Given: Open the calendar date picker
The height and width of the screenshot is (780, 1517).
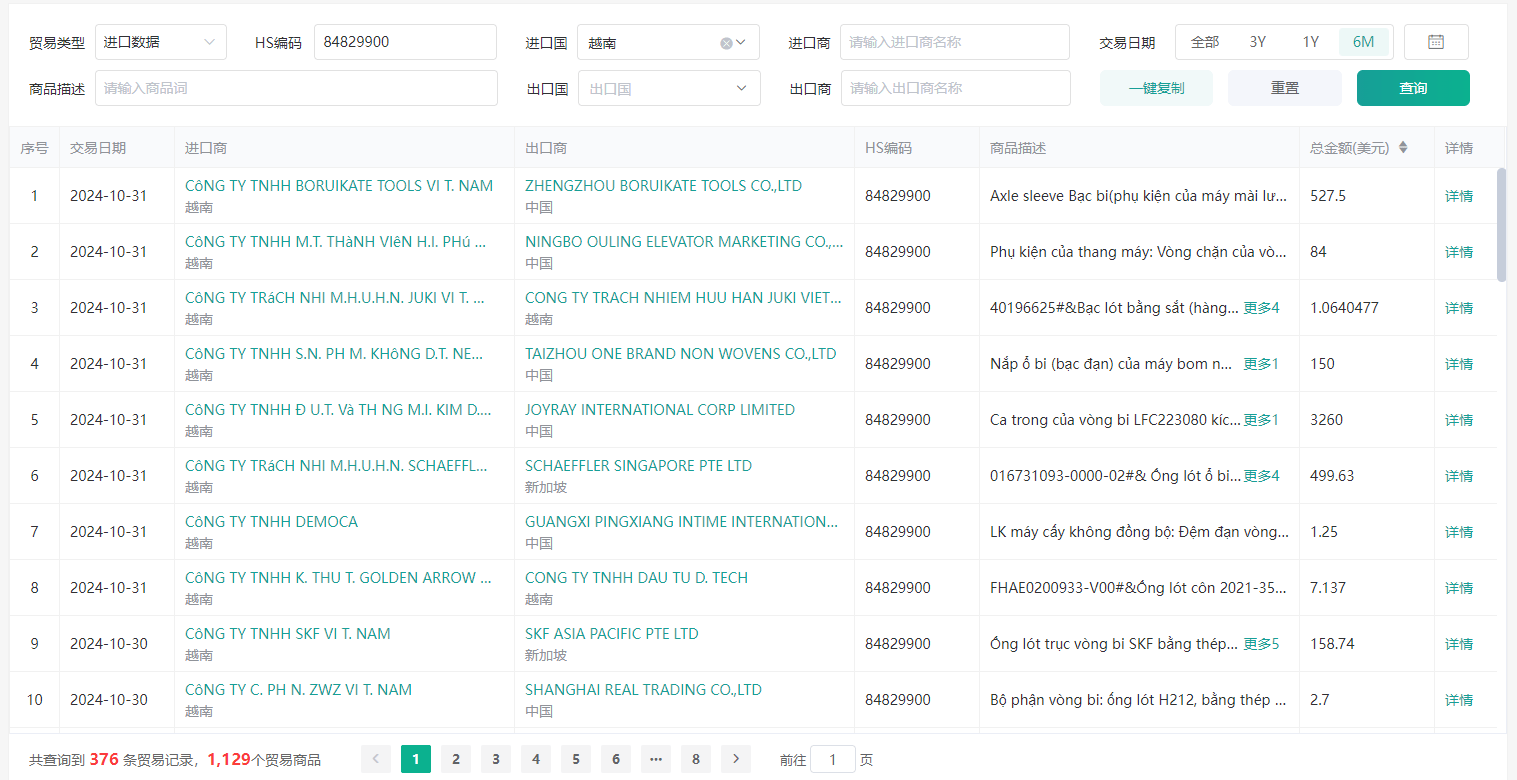Looking at the screenshot, I should point(1436,42).
